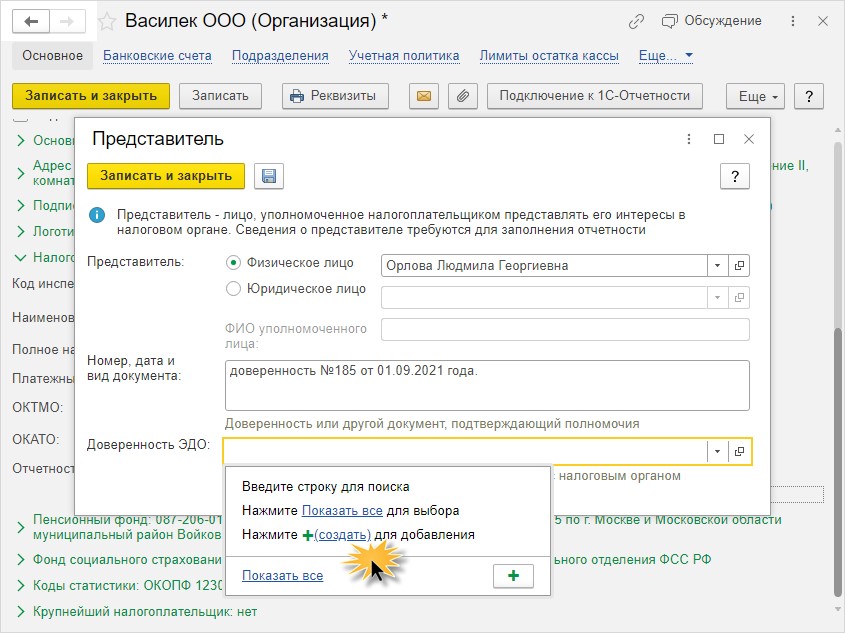The image size is (845, 633).
Task: Click the paperclip attachments icon
Action: pos(463,96)
